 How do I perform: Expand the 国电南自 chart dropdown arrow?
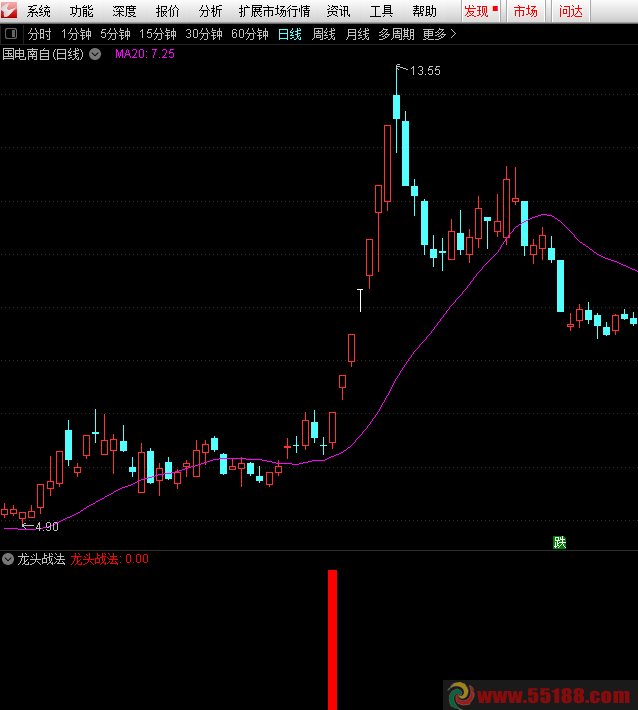point(95,54)
